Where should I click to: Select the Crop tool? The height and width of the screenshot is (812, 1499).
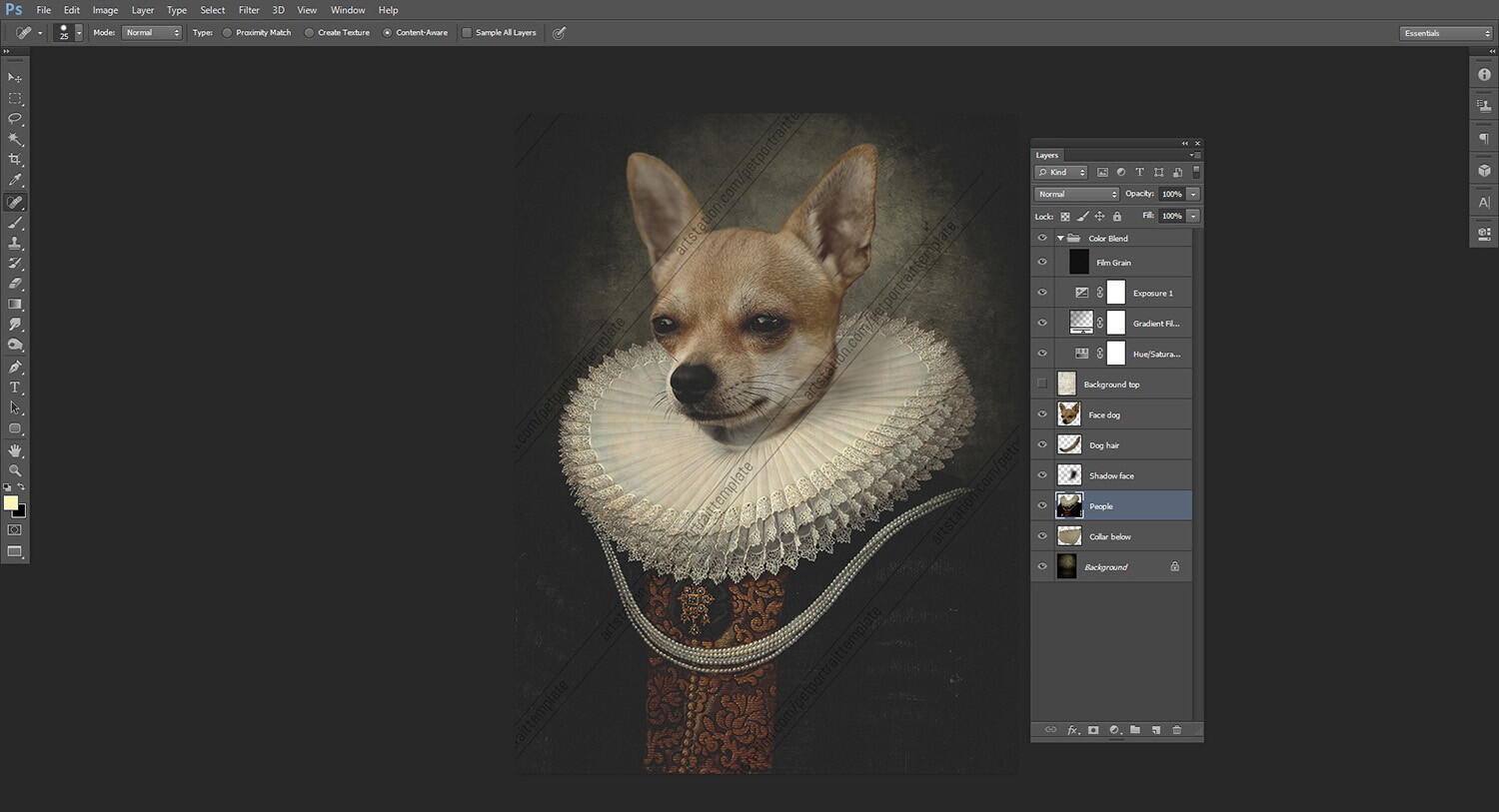[x=14, y=160]
